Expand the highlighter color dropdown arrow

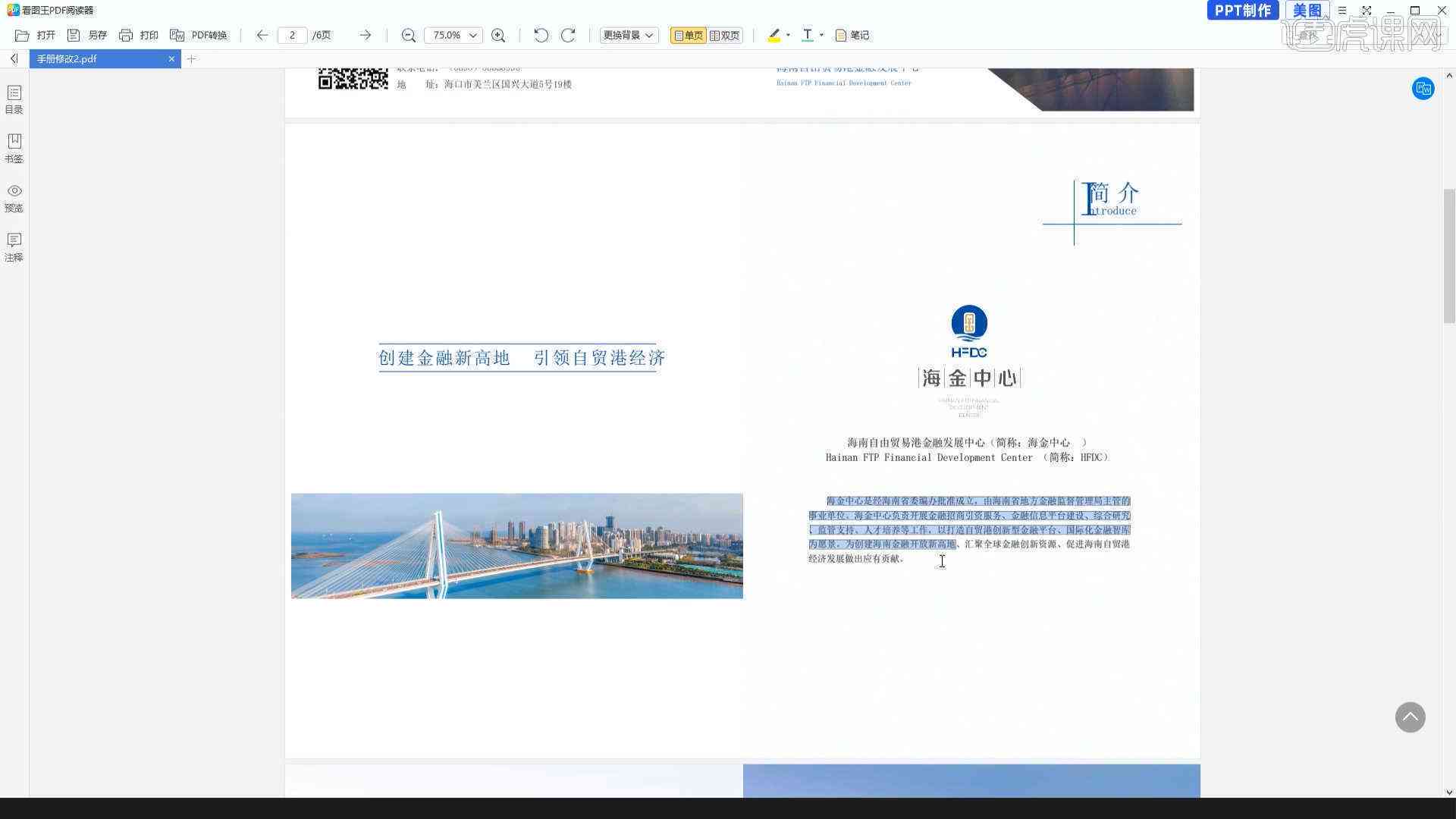(x=788, y=35)
